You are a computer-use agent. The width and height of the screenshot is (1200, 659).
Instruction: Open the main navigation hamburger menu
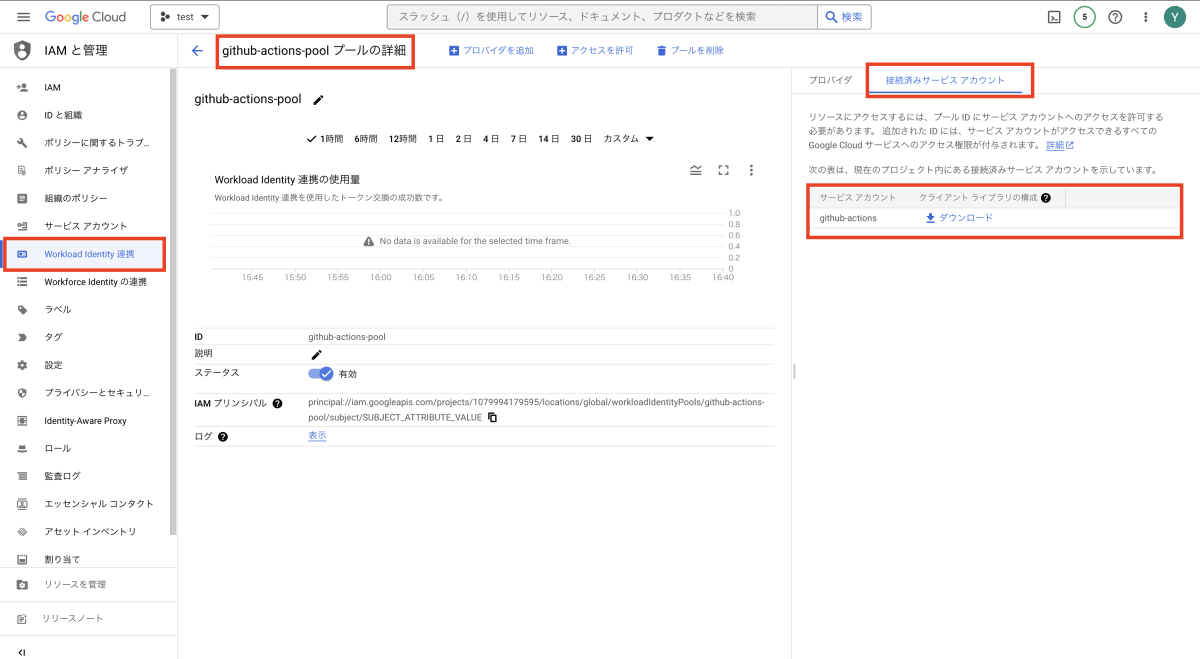[x=23, y=17]
